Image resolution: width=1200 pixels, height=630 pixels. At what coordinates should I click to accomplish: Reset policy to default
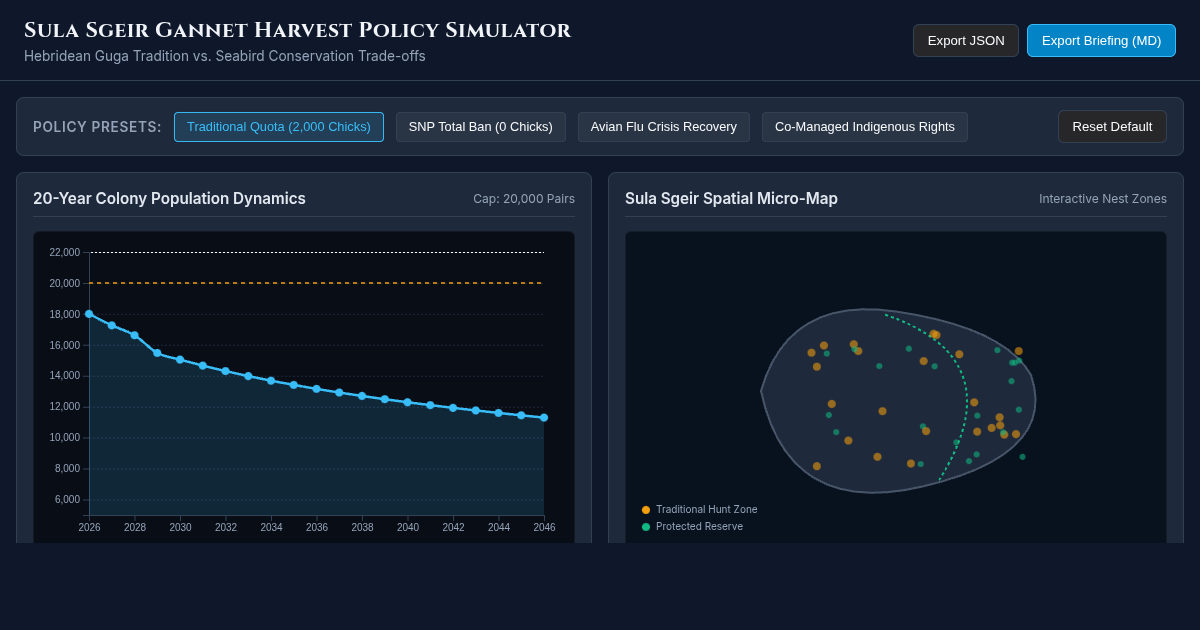point(1112,127)
